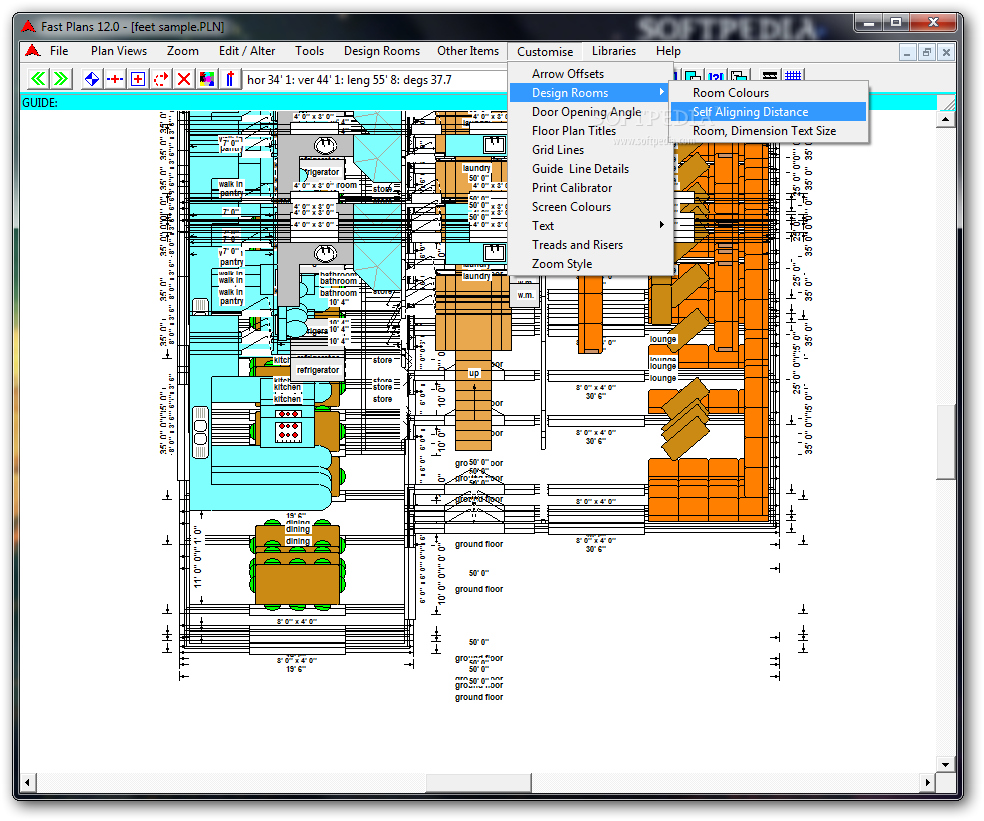Select the blue diamond toolbar icon
The width and height of the screenshot is (984, 821).
92,79
